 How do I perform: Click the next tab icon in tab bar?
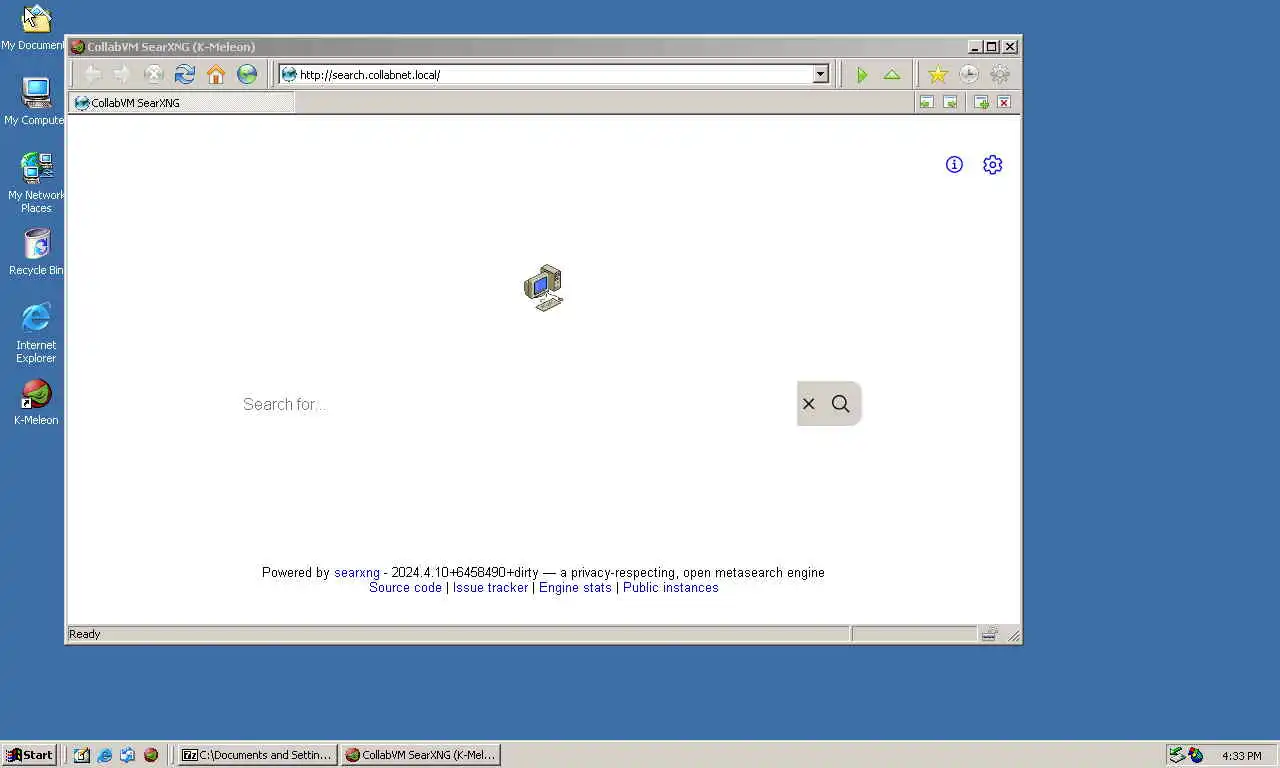[x=950, y=102]
